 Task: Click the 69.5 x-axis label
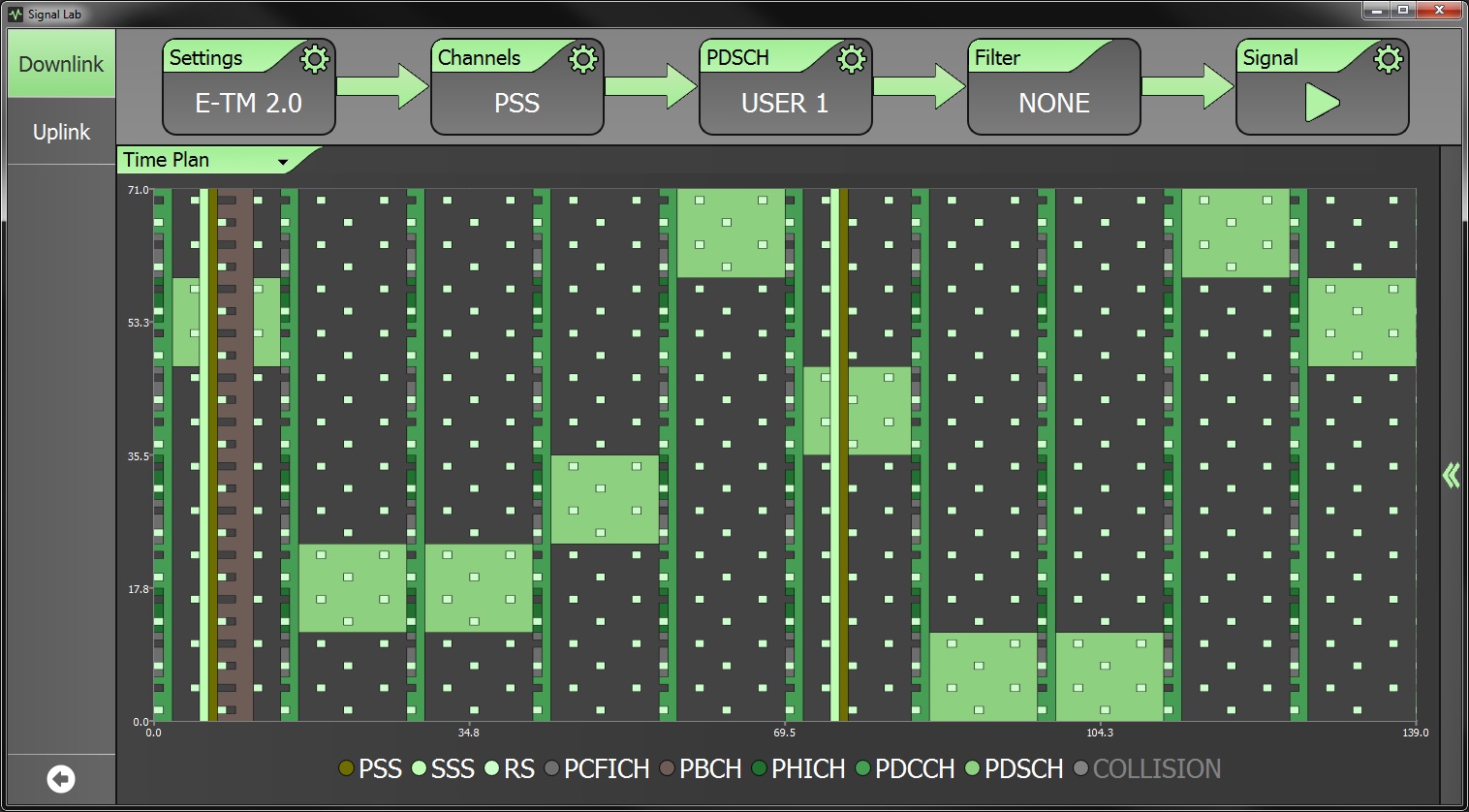click(785, 733)
